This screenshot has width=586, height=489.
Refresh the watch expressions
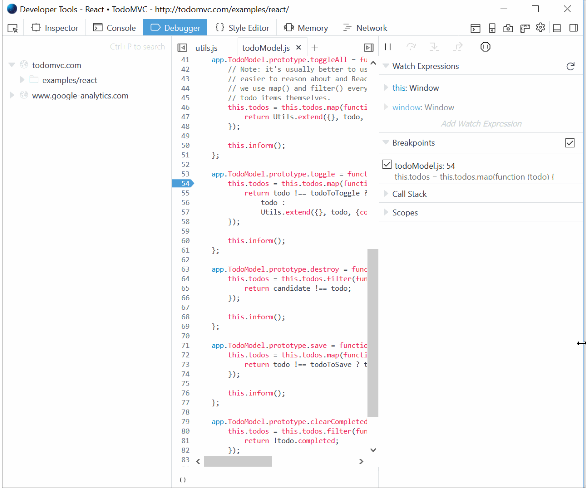click(570, 66)
